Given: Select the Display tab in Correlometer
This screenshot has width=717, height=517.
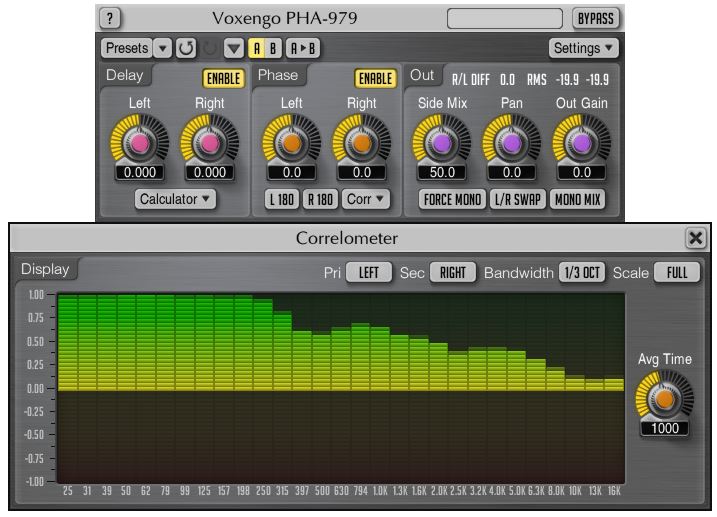Looking at the screenshot, I should (45, 269).
